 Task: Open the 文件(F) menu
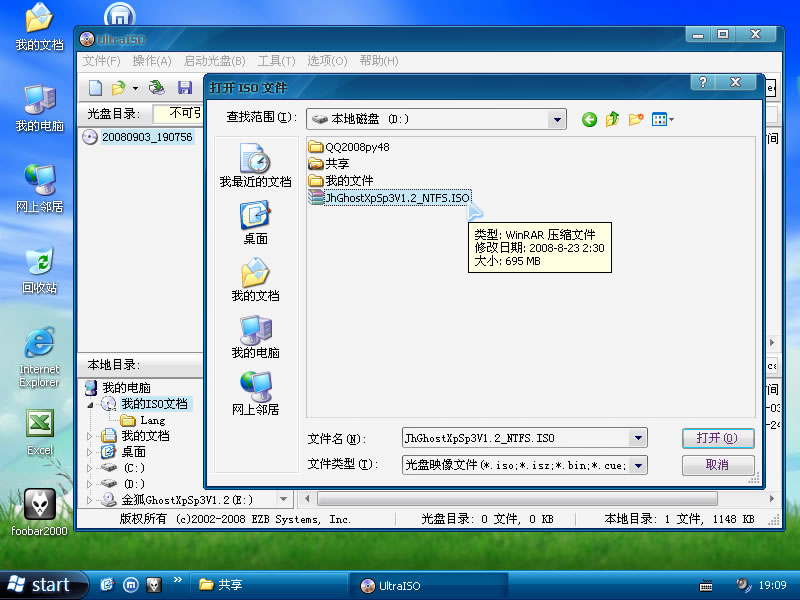tap(102, 61)
